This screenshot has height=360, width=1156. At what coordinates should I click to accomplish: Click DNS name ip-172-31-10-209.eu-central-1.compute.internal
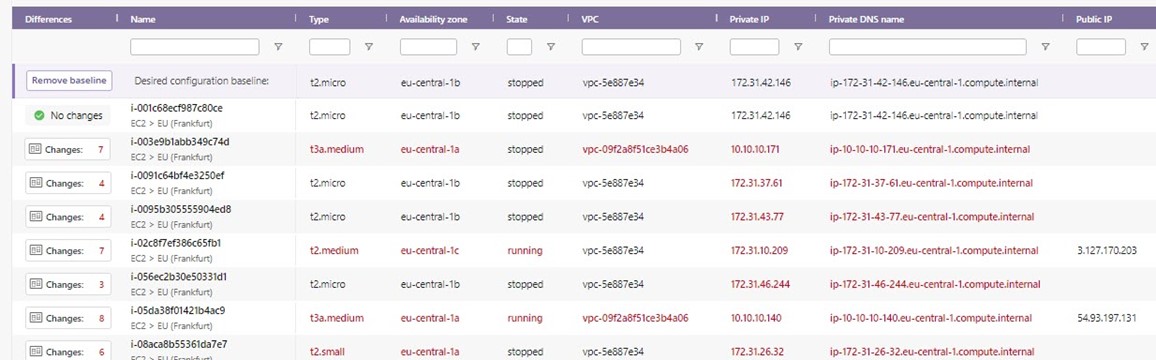933,251
